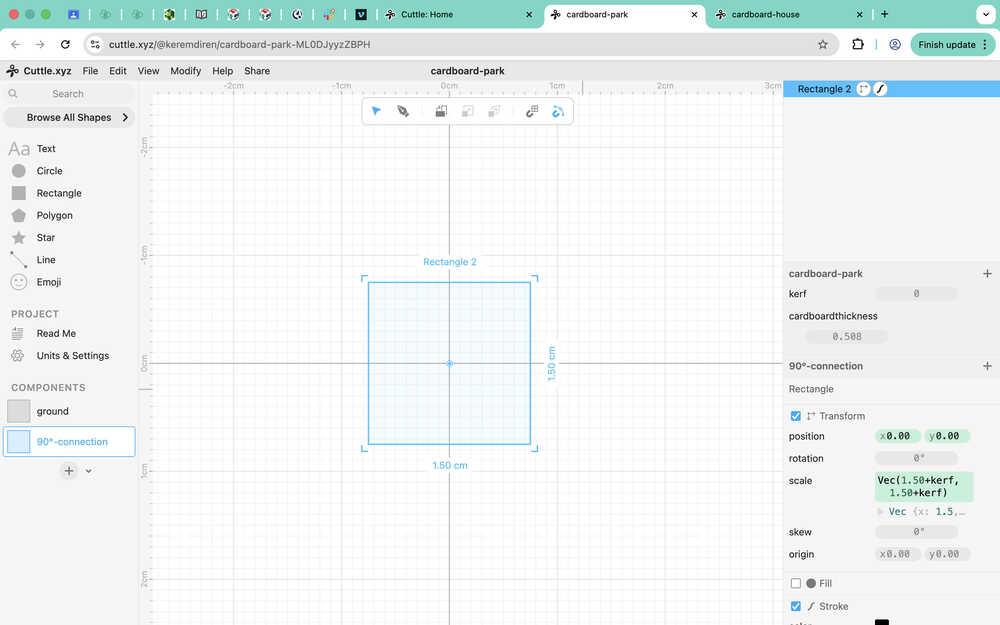
Task: Toggle snap to grid magnet icon
Action: click(x=532, y=111)
